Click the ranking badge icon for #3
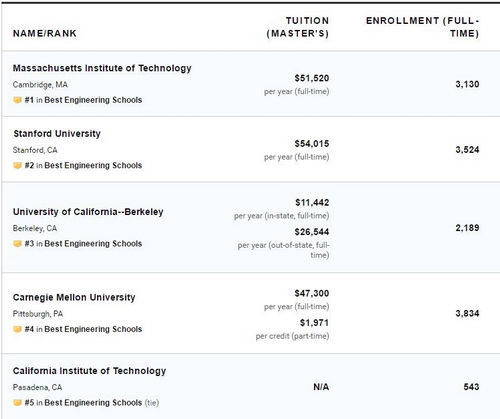Screen dimensions: 500x419 17,244
